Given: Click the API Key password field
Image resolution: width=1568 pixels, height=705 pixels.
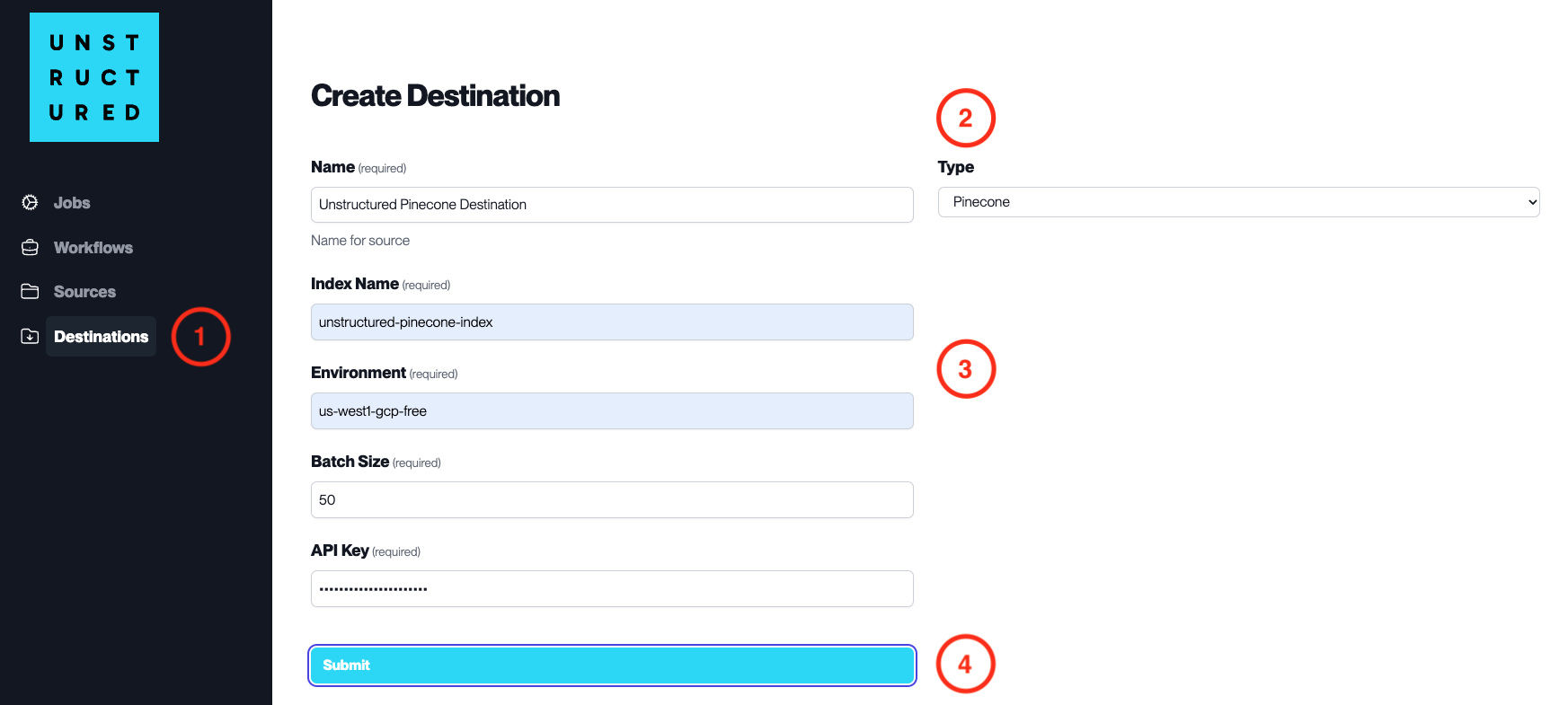Looking at the screenshot, I should coord(612,589).
